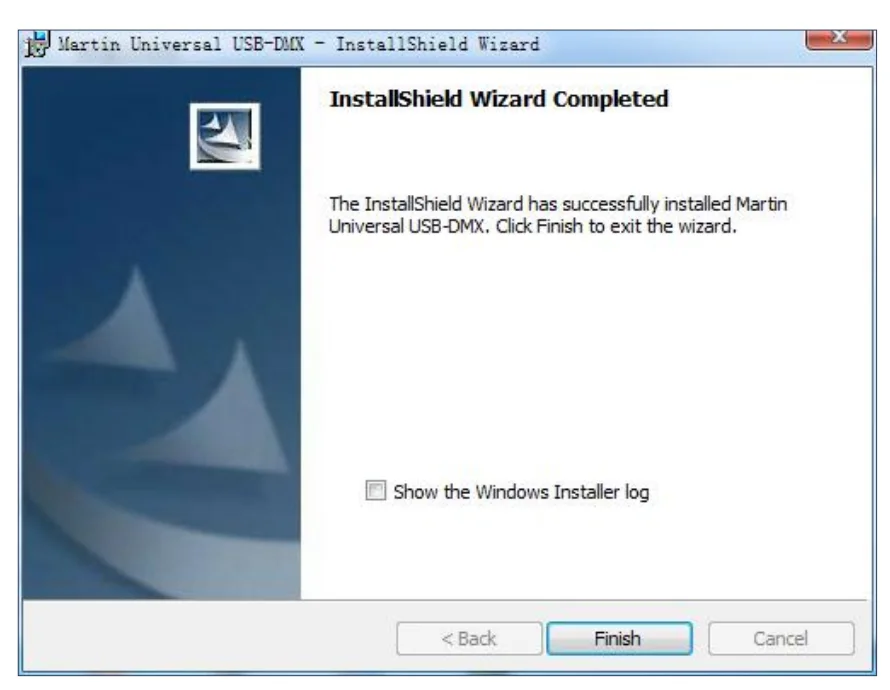Click the Cancel button
The height and width of the screenshot is (690, 890).
[x=780, y=638]
